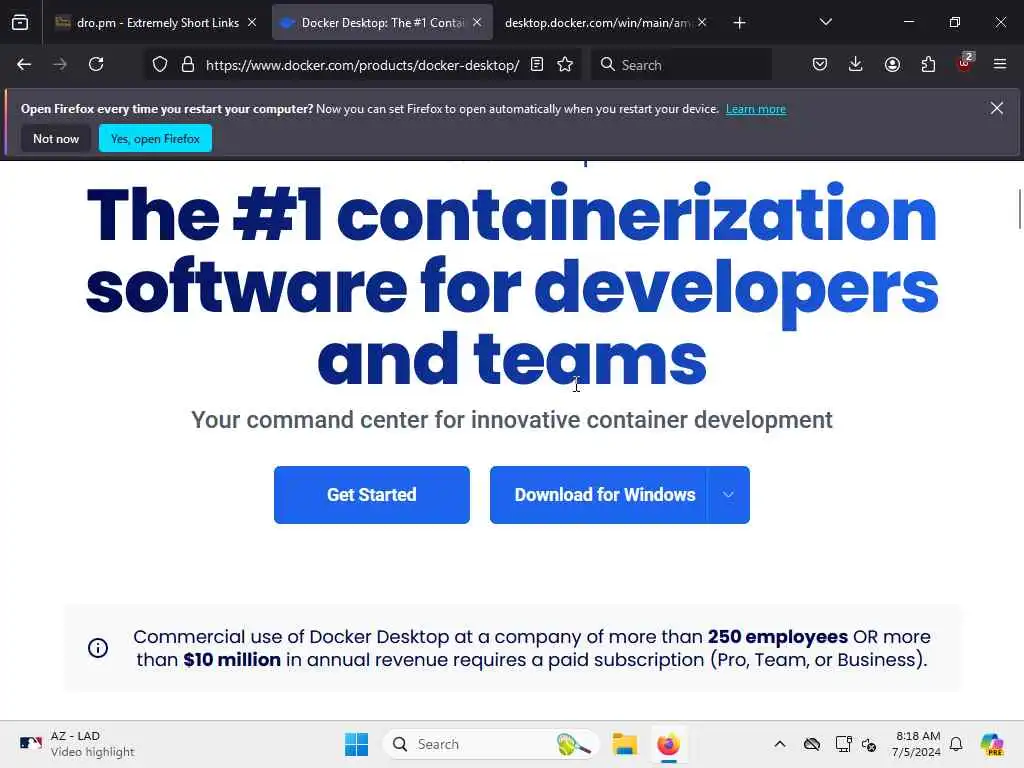Toggle reader view for this page
1024x768 pixels.
[x=537, y=65]
